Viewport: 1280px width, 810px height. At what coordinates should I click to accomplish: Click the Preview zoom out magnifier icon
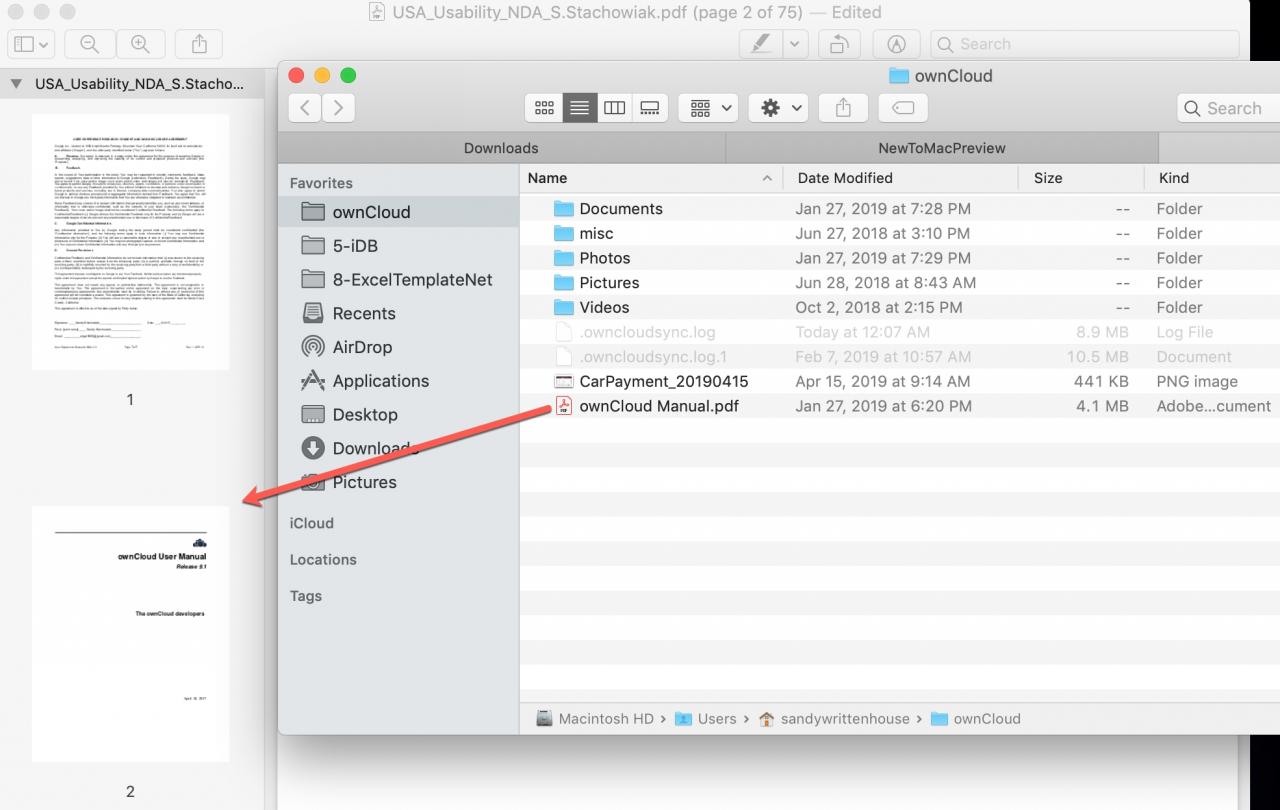tap(89, 44)
